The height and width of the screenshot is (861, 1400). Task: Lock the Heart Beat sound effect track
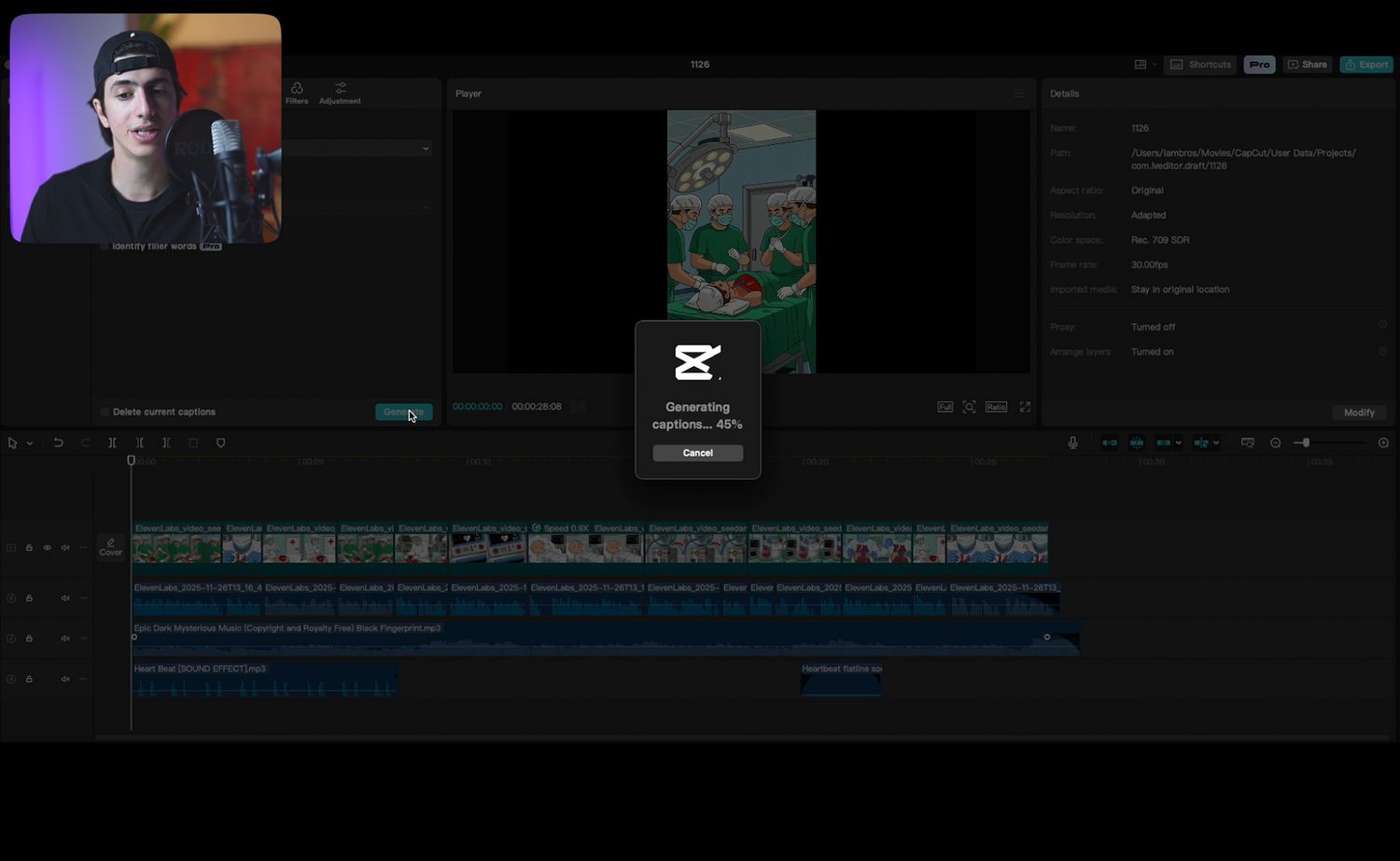[x=29, y=679]
